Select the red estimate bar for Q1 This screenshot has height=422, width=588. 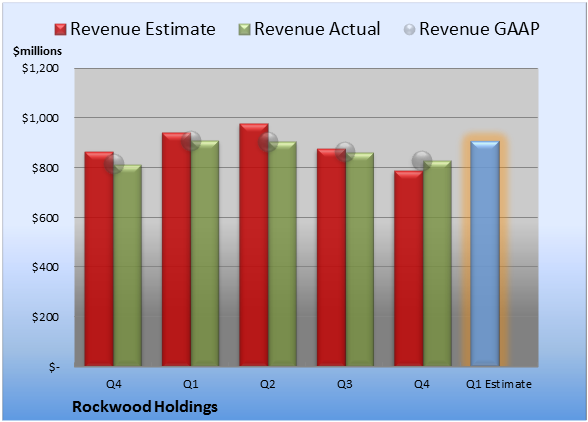[176, 249]
